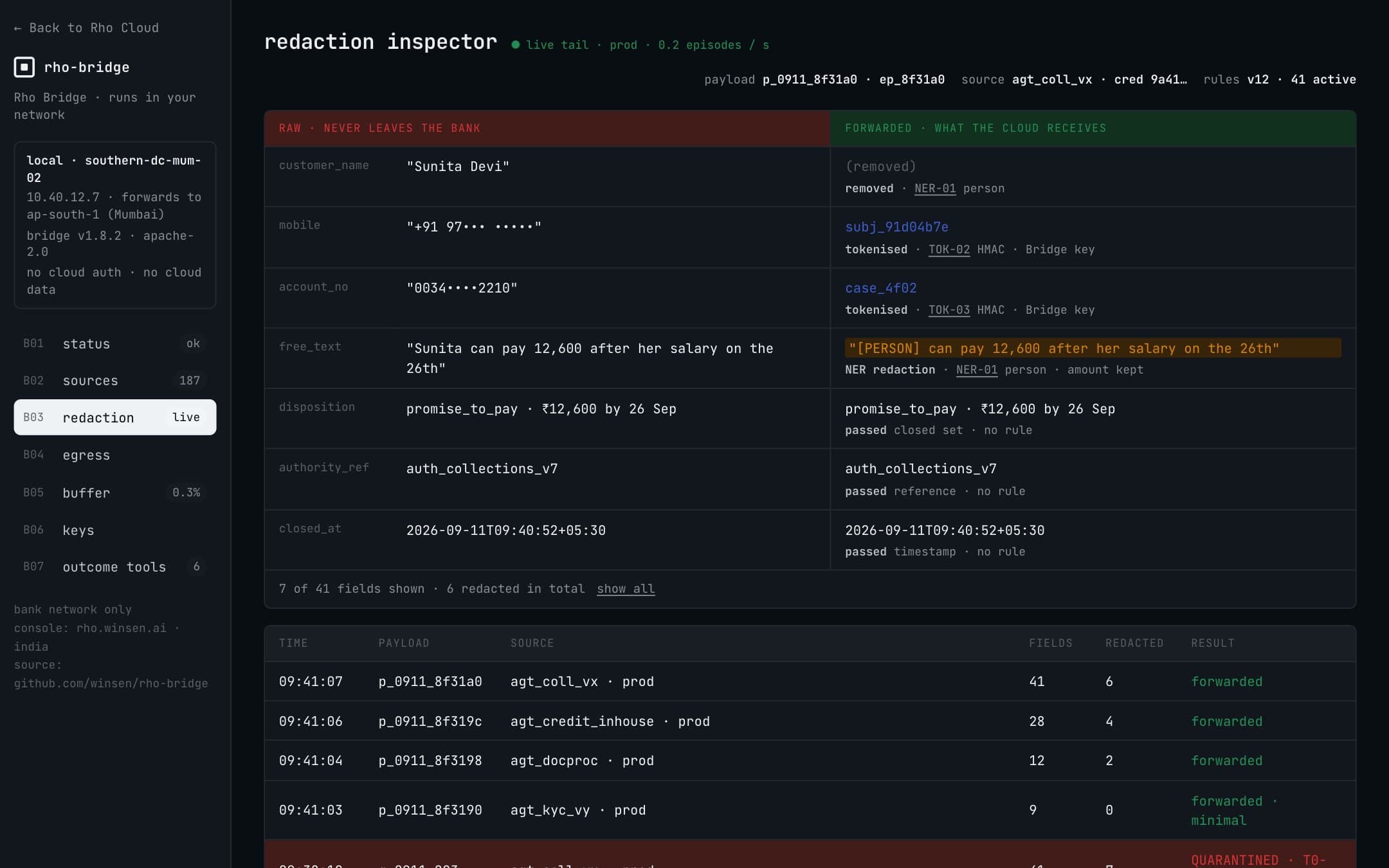Open B07 outcome tools
1389x868 pixels.
coord(115,566)
